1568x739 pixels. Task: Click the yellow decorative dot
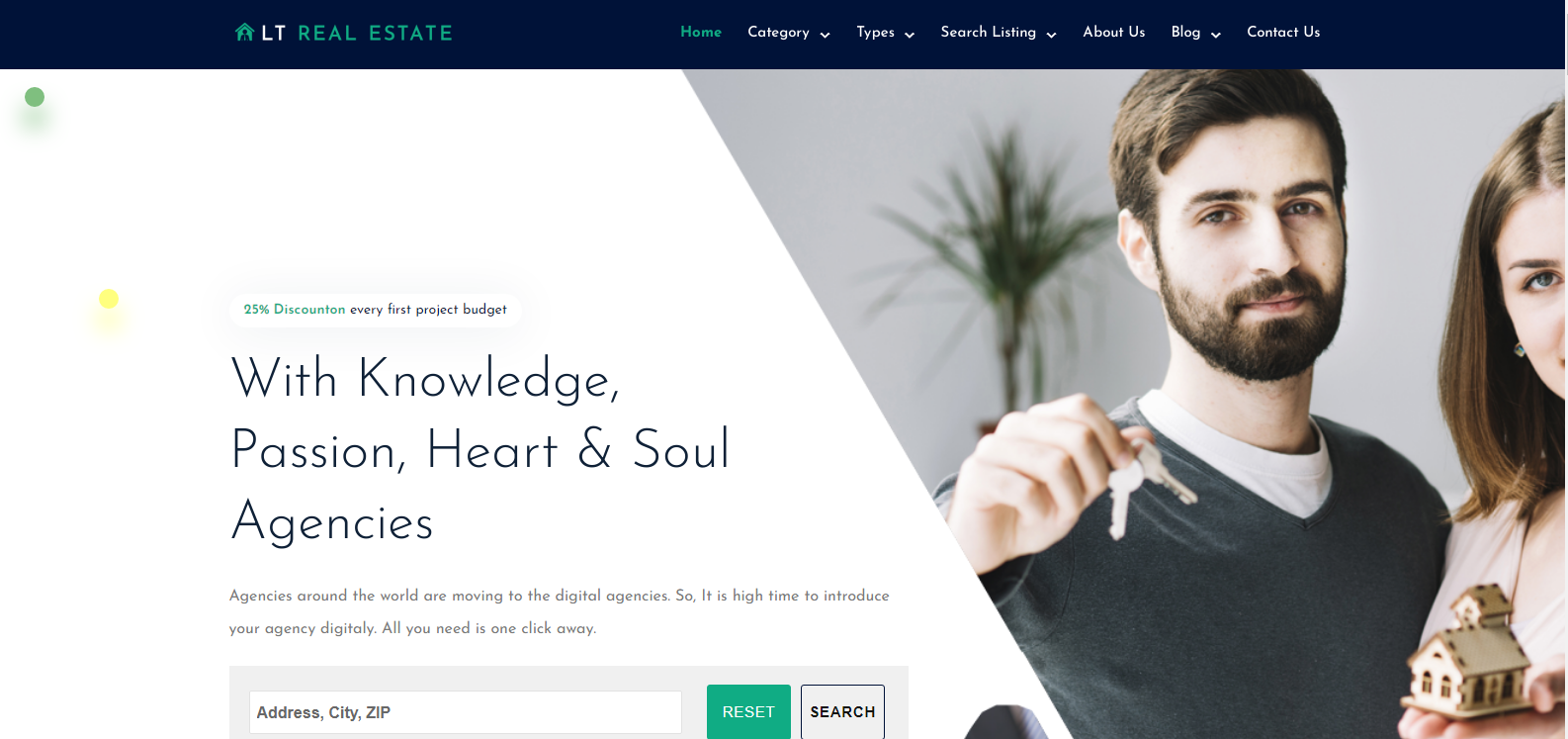pyautogui.click(x=109, y=299)
